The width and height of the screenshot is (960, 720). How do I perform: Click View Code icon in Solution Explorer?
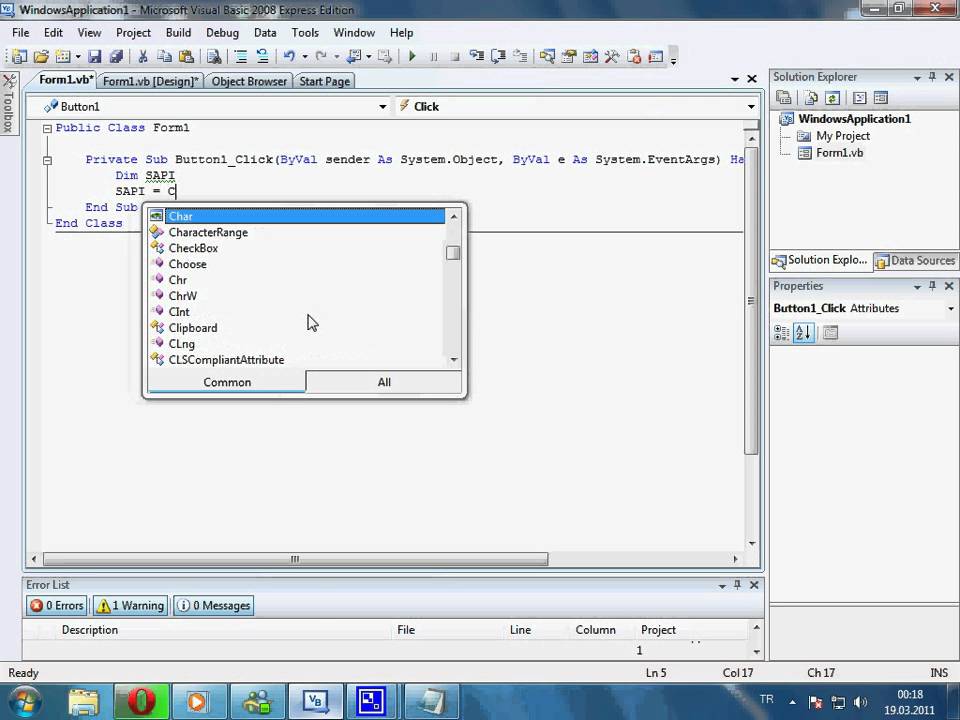(859, 98)
